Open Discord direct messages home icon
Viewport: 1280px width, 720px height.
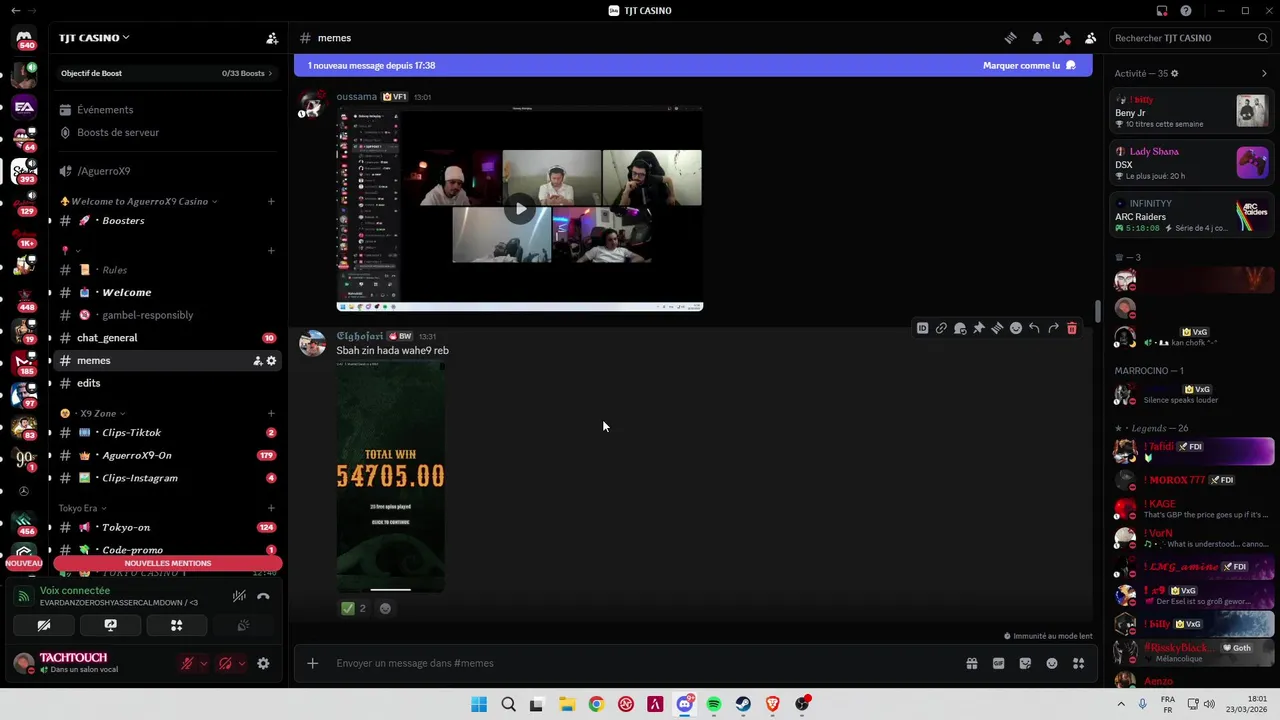click(x=24, y=38)
